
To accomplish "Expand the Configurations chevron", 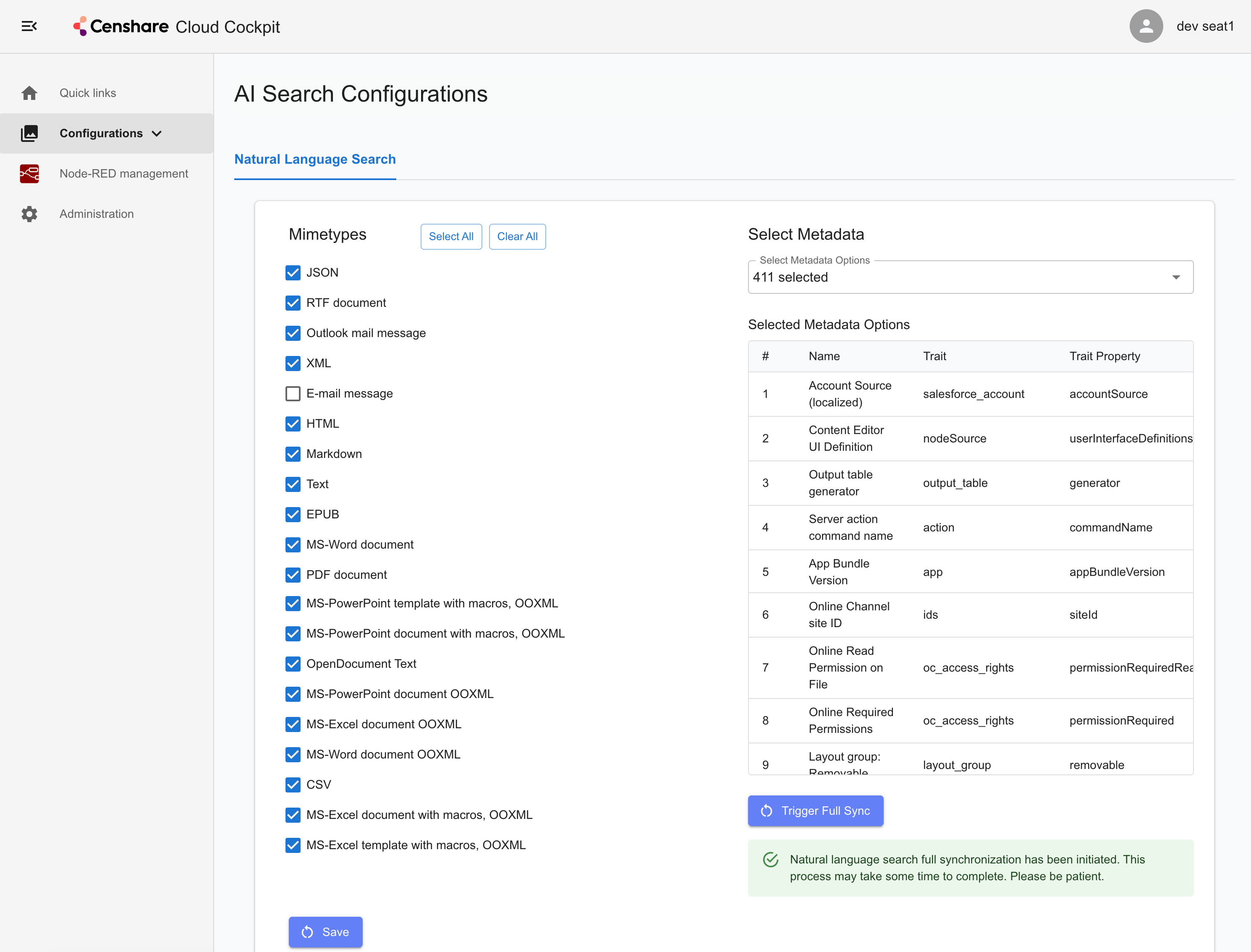I will pos(157,134).
